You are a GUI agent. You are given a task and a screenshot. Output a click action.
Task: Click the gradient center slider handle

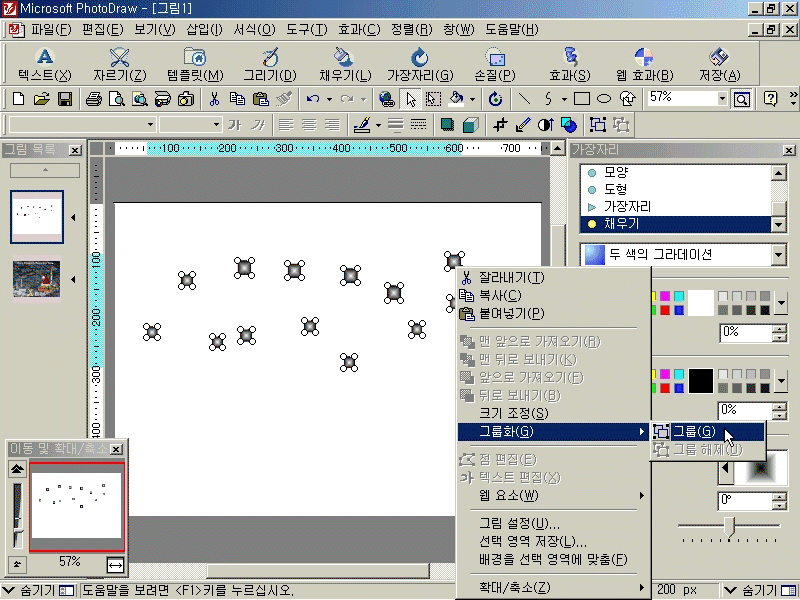[730, 526]
